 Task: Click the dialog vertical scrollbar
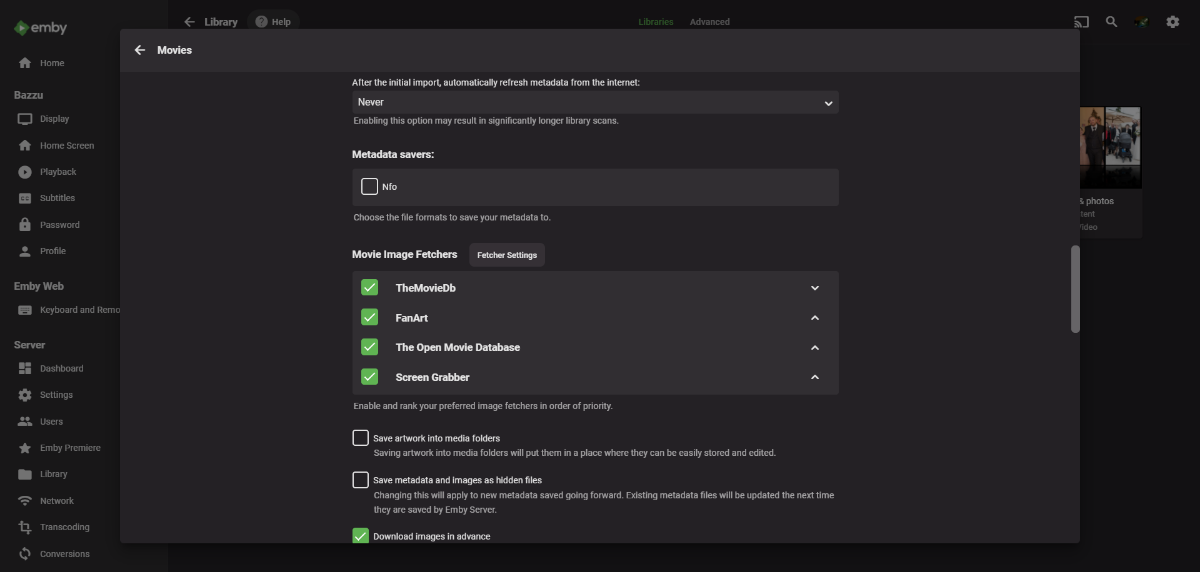pos(1075,290)
